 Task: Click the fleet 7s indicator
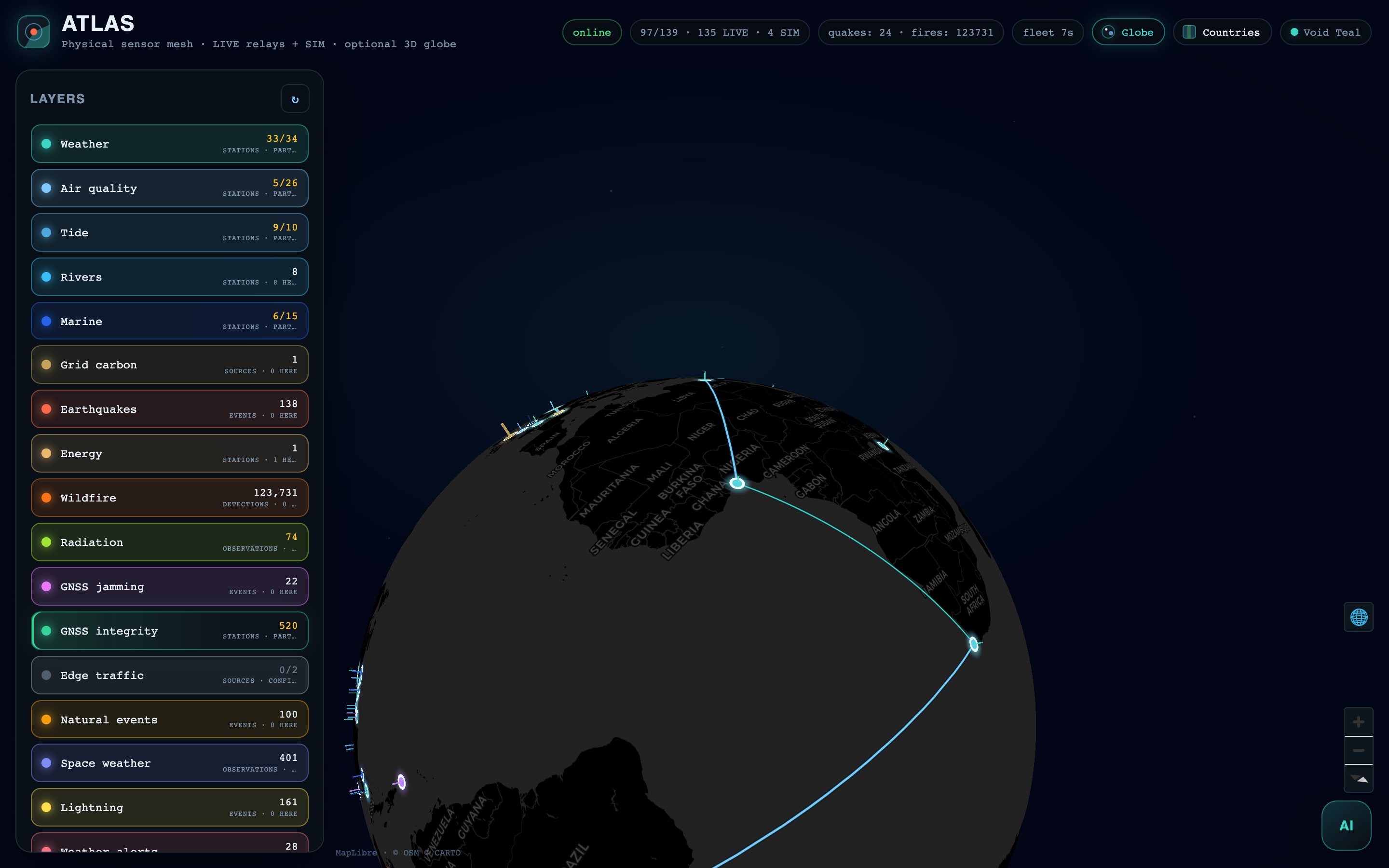coord(1048,32)
